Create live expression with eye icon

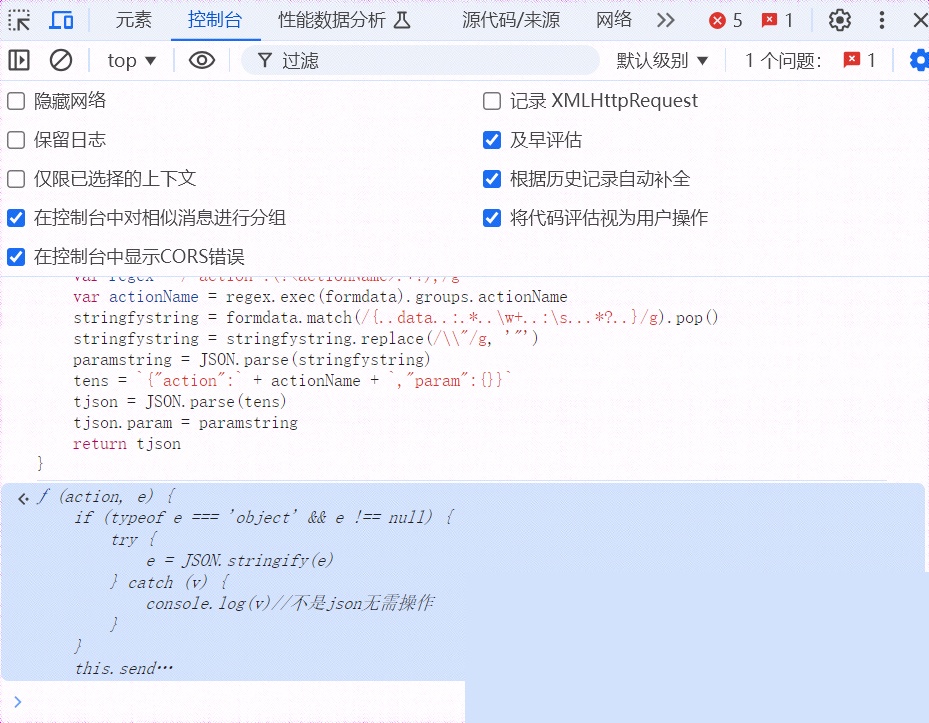pos(201,60)
